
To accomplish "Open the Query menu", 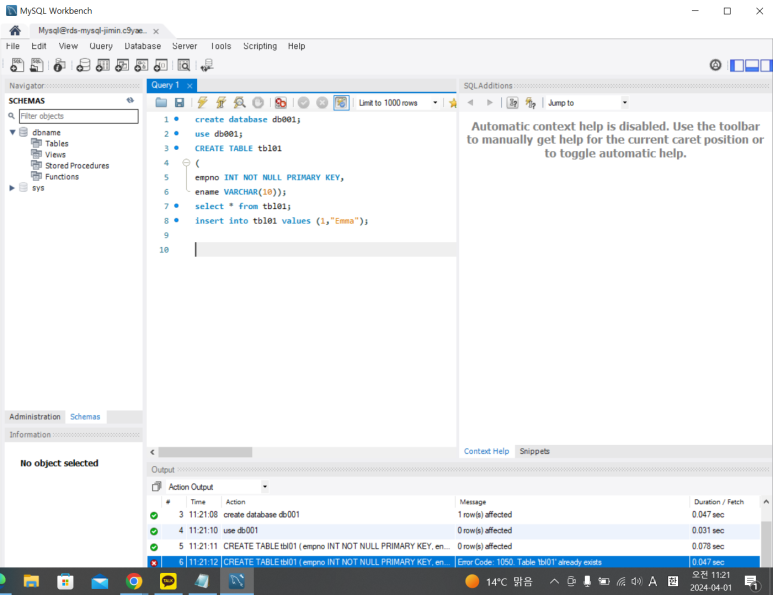I will [101, 46].
